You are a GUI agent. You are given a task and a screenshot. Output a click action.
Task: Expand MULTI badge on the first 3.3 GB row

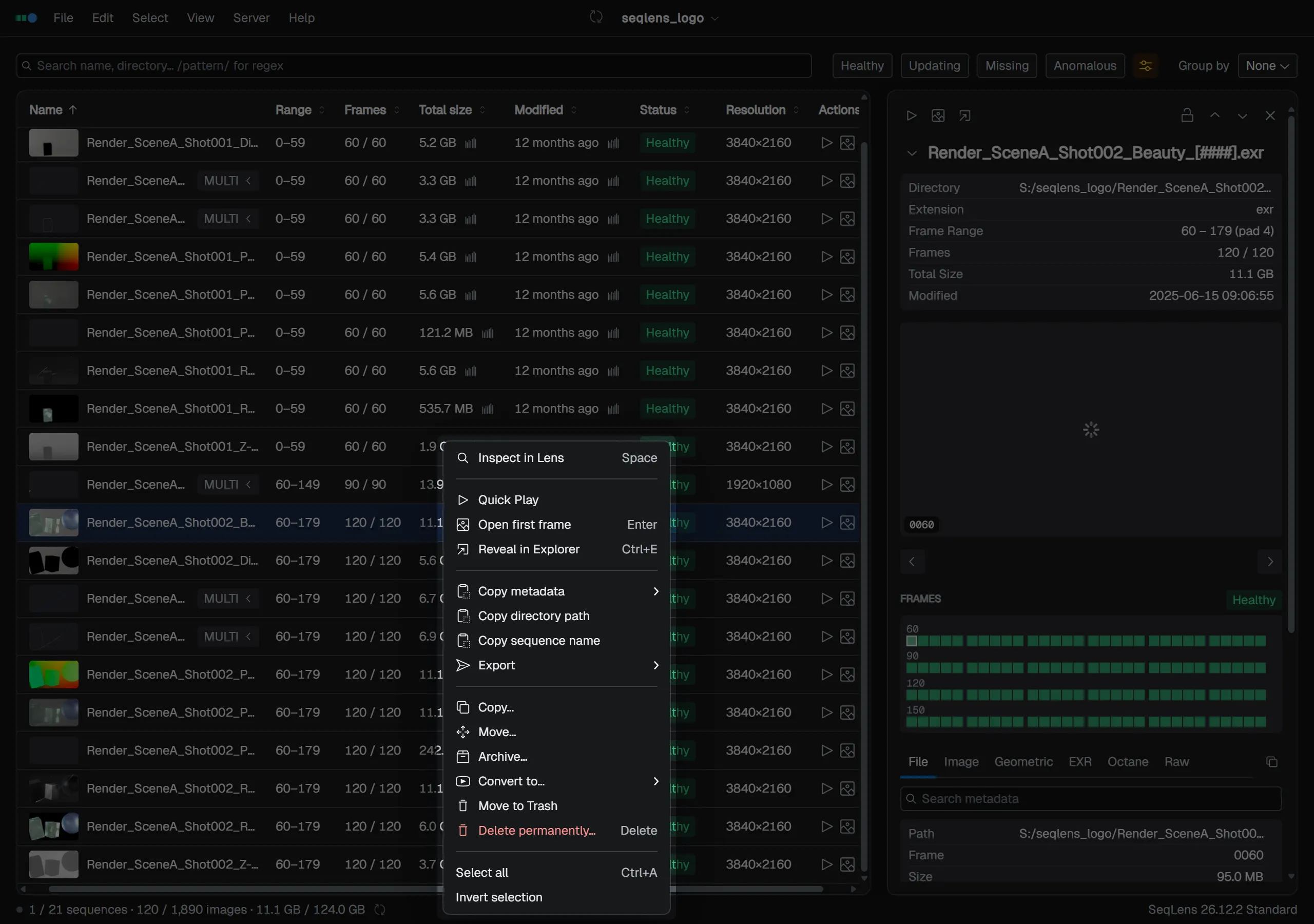pyautogui.click(x=227, y=181)
